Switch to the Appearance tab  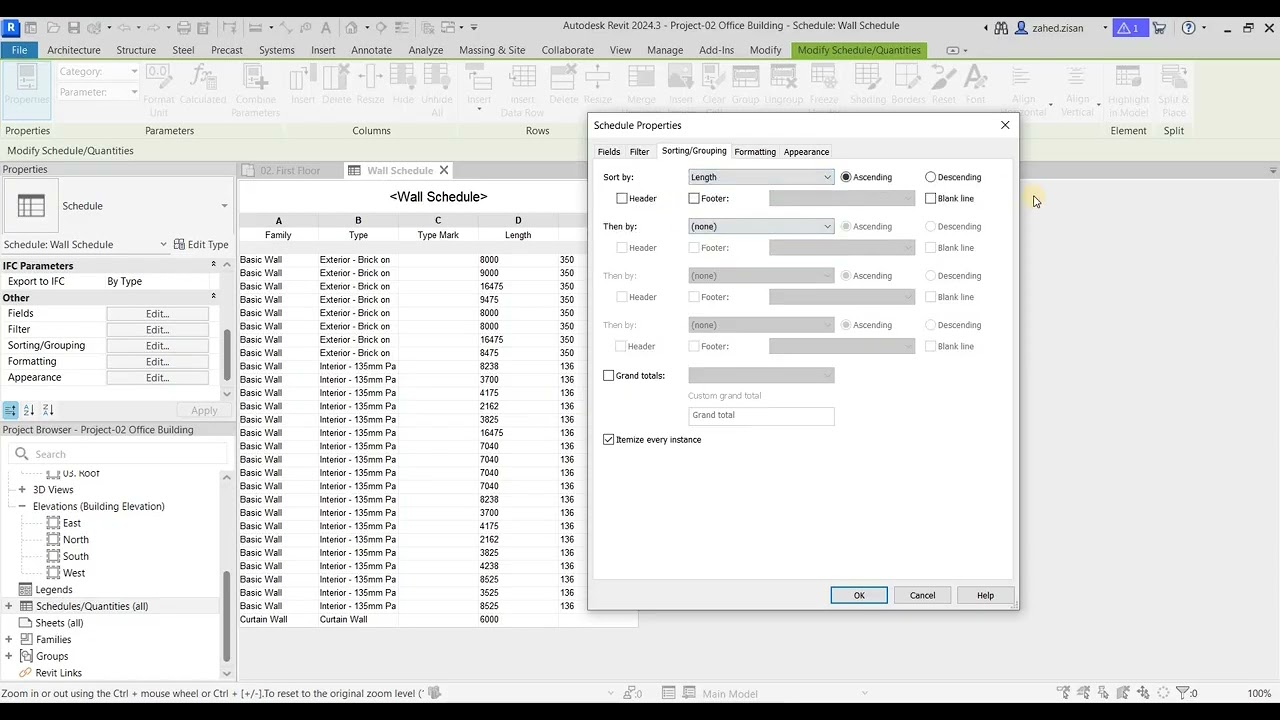[806, 152]
